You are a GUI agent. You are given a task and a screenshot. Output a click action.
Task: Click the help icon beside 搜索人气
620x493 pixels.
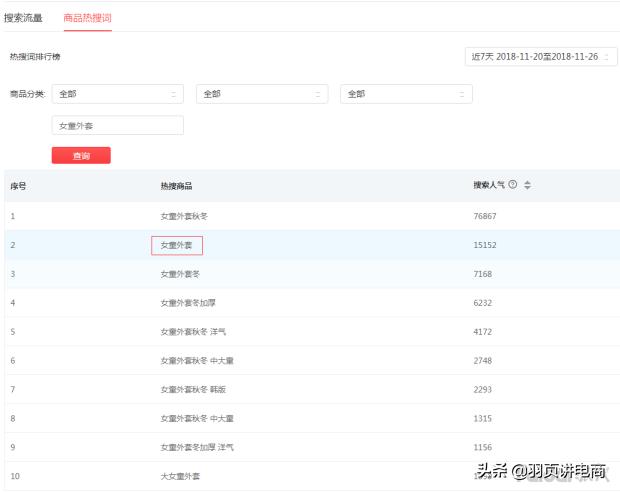513,185
